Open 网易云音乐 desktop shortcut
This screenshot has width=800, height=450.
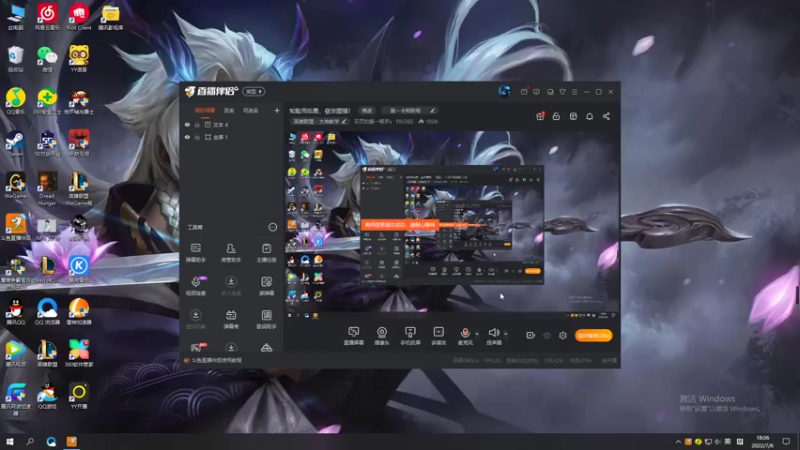pyautogui.click(x=47, y=17)
